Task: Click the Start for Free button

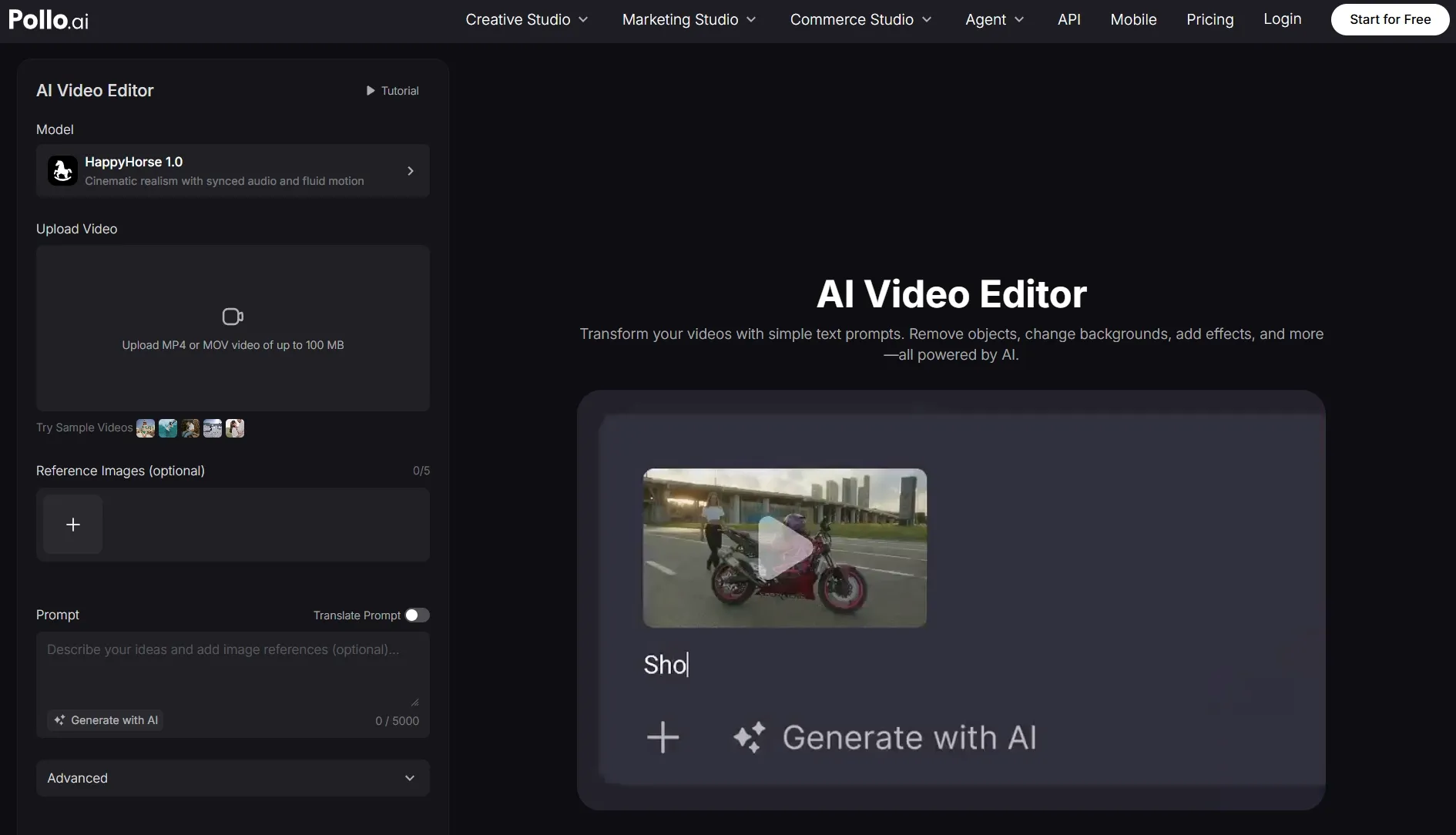Action: tap(1390, 19)
